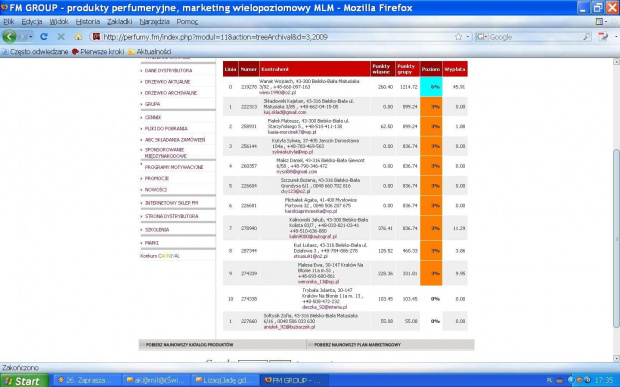This screenshot has width=620, height=387.
Task: Open the Aktualności feed bookmark
Action: (149, 51)
